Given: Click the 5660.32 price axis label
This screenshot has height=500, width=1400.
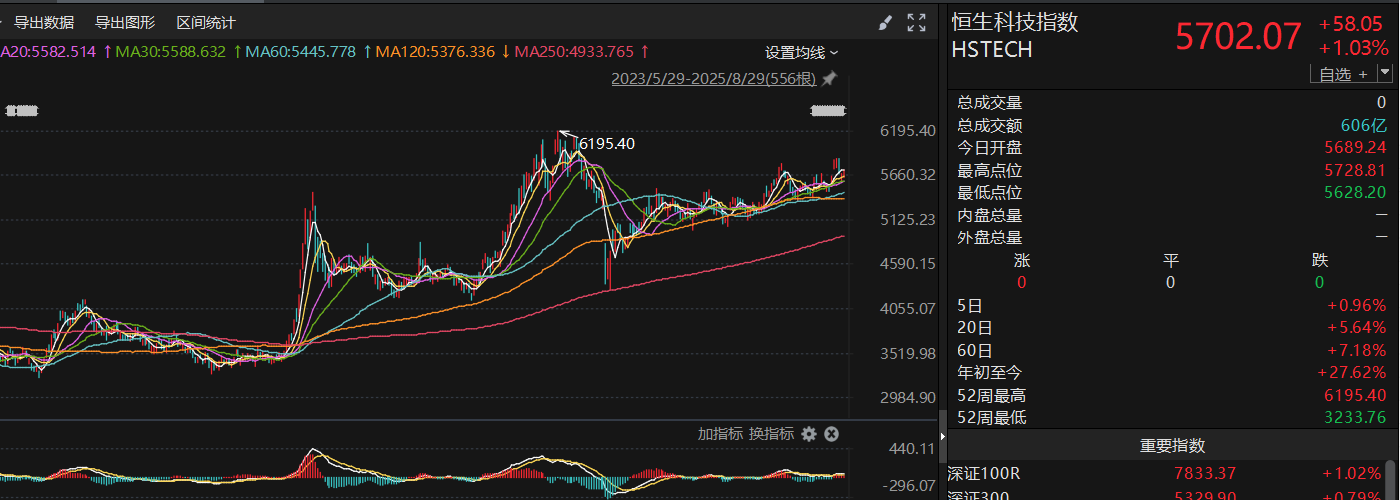Looking at the screenshot, I should point(907,175).
